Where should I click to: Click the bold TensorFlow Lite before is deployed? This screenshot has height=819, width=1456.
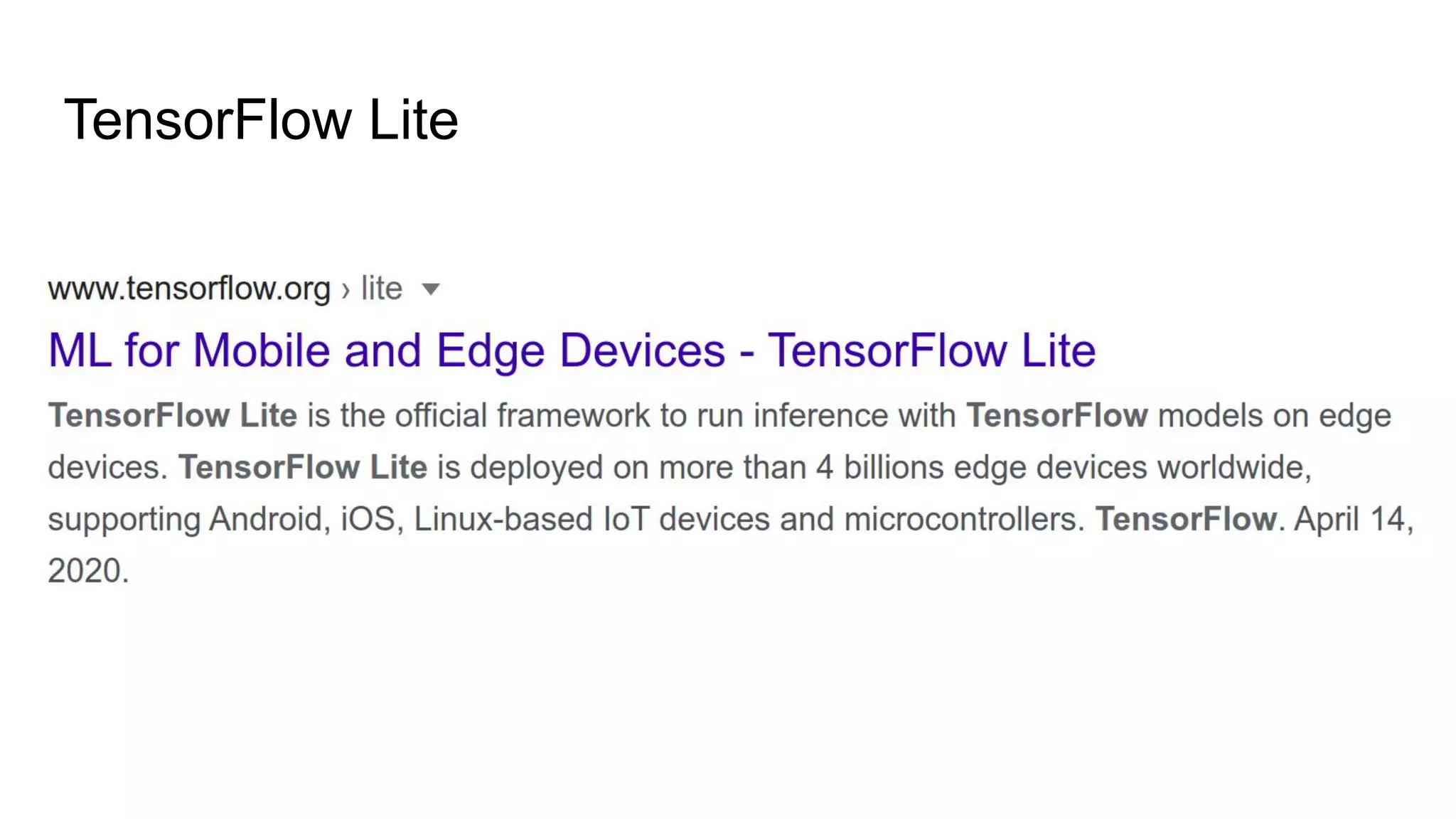point(303,467)
